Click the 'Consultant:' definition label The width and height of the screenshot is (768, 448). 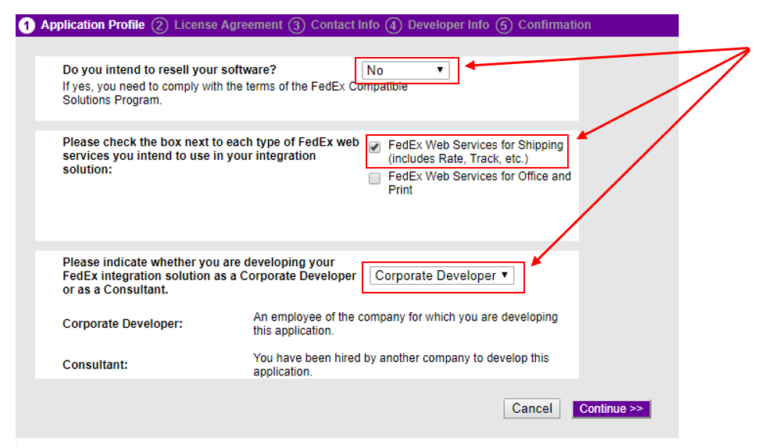[95, 365]
